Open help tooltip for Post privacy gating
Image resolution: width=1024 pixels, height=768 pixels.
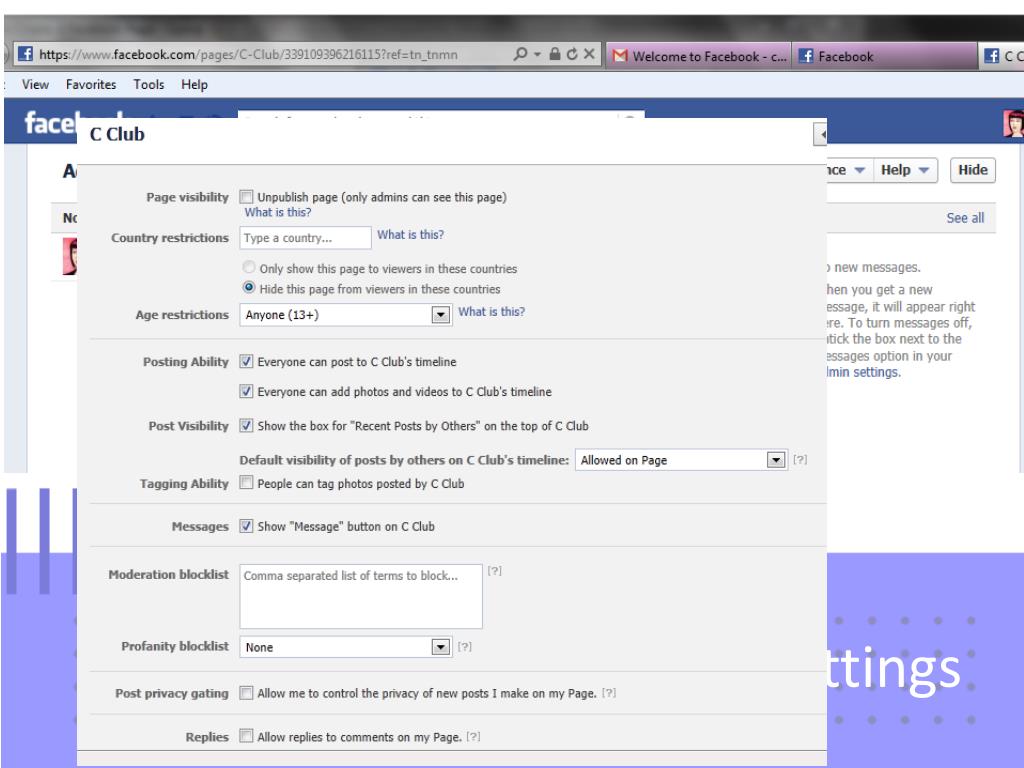point(609,693)
